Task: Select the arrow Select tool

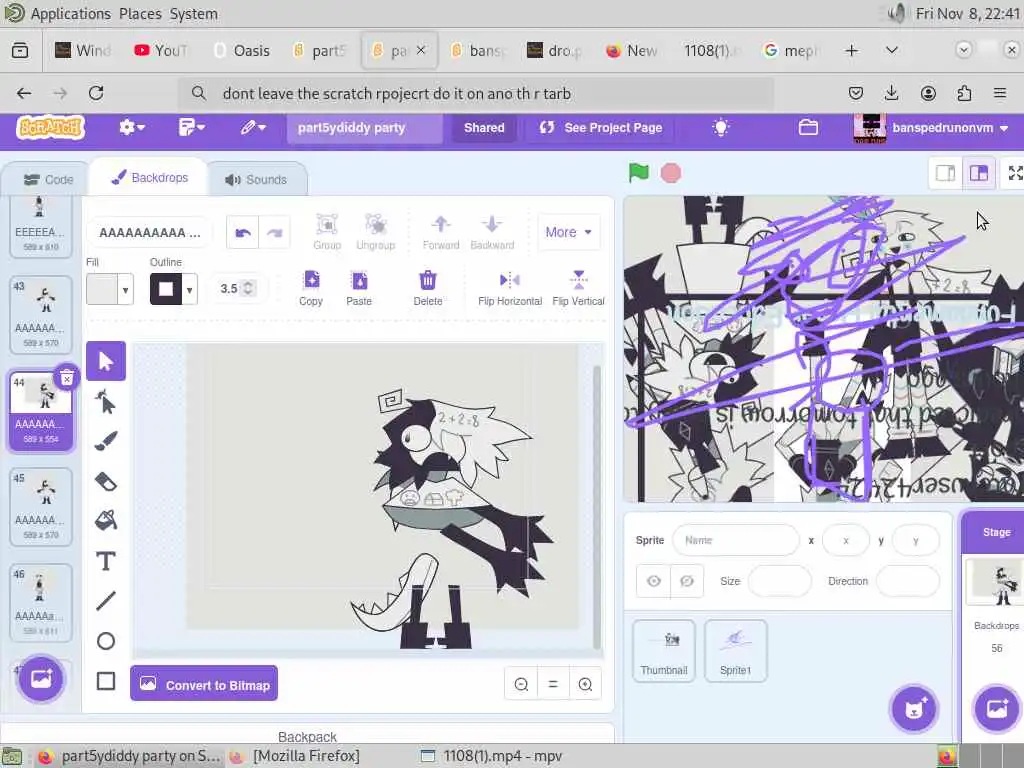Action: click(106, 361)
